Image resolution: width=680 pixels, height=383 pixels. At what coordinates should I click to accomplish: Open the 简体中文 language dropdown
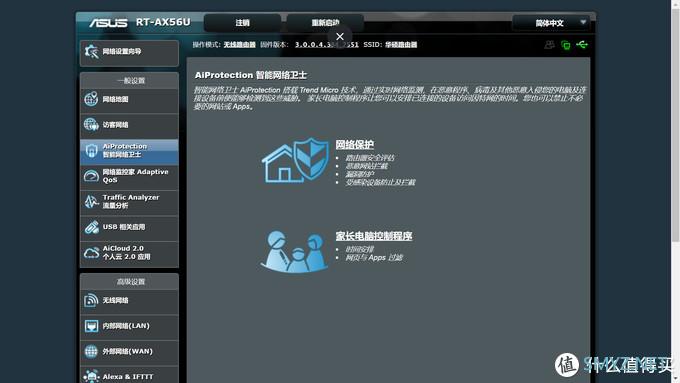(551, 23)
